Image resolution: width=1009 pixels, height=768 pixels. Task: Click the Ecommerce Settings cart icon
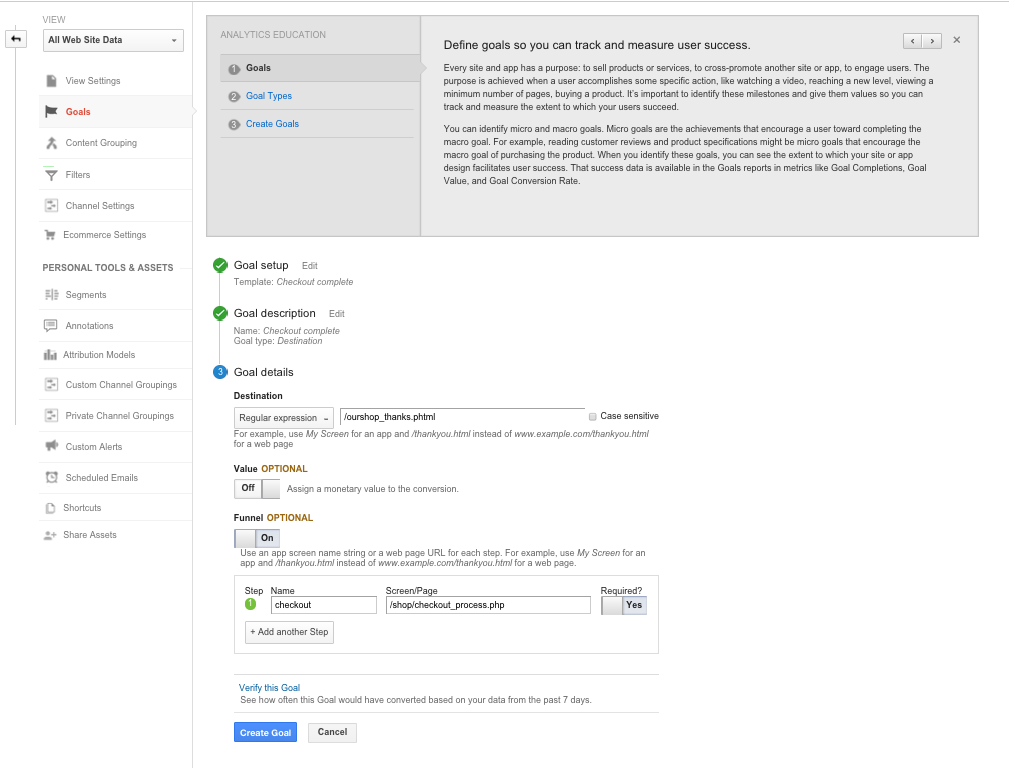click(50, 235)
